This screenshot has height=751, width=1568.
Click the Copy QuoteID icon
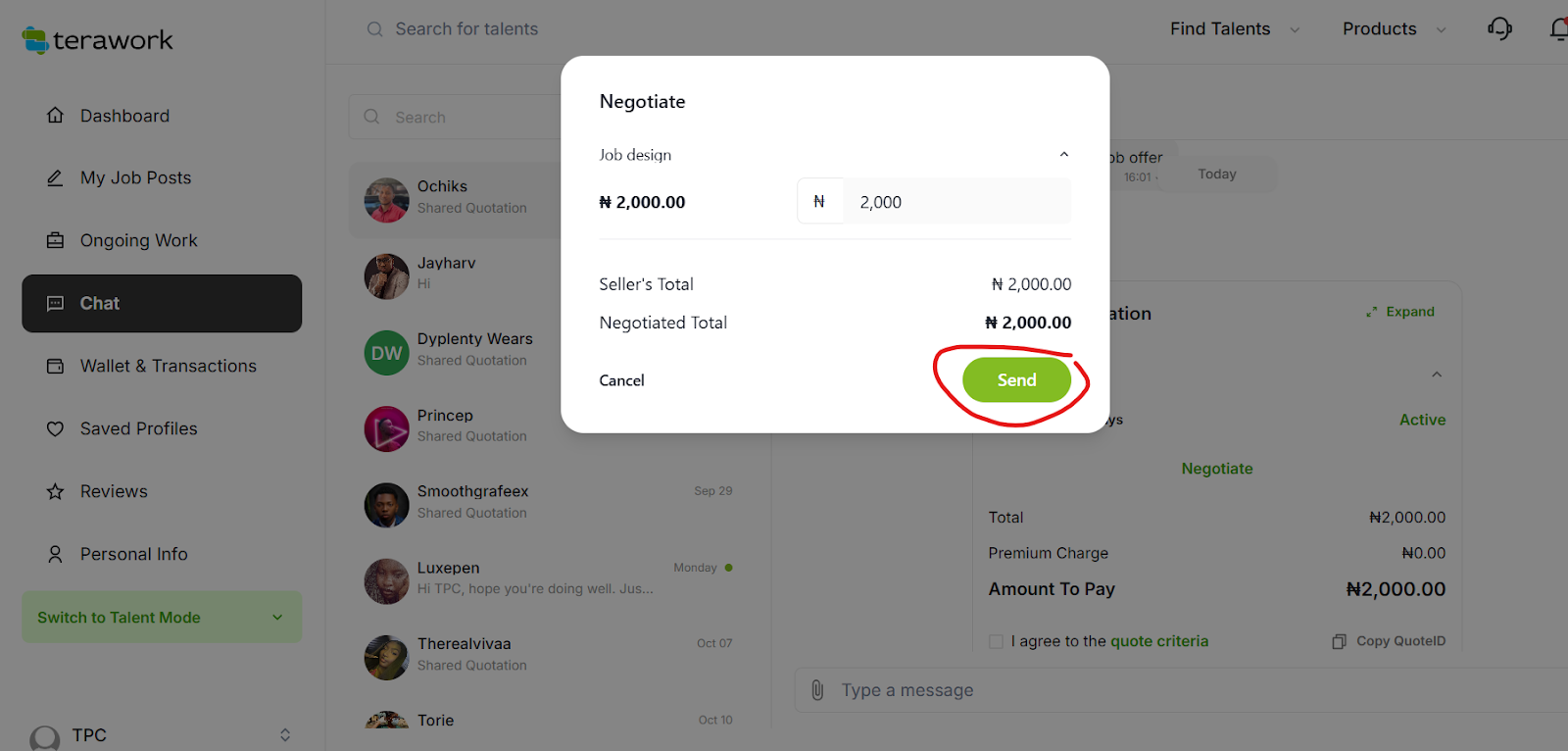1339,641
